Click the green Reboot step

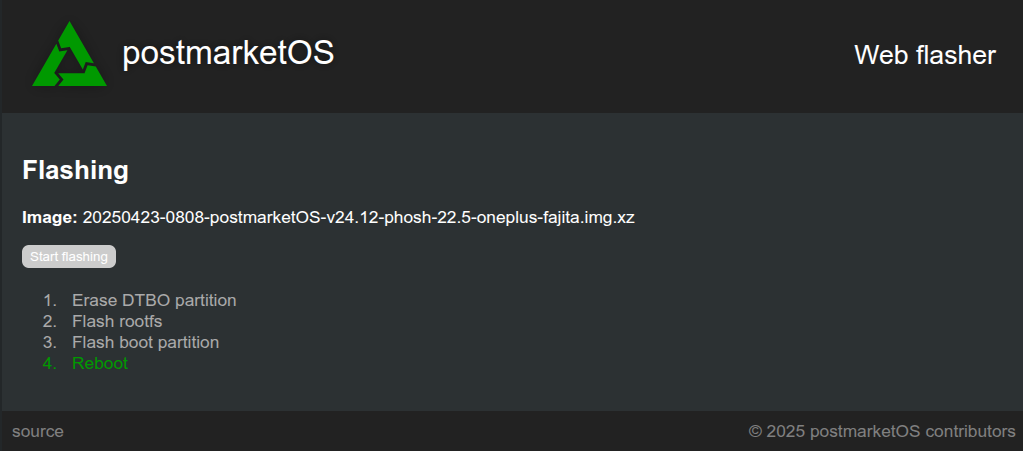click(x=100, y=363)
